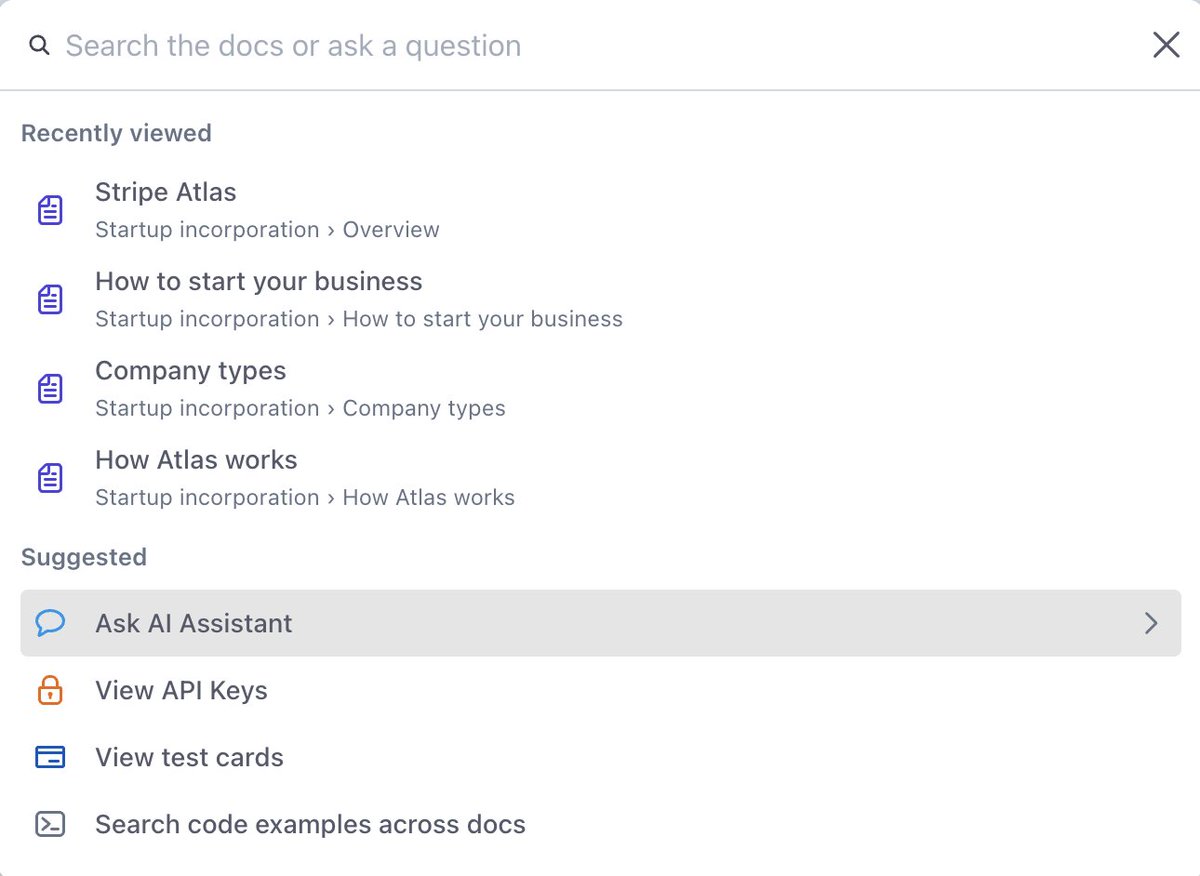Open the How Atlas works result title
Viewport: 1200px width, 876px height.
coord(196,460)
